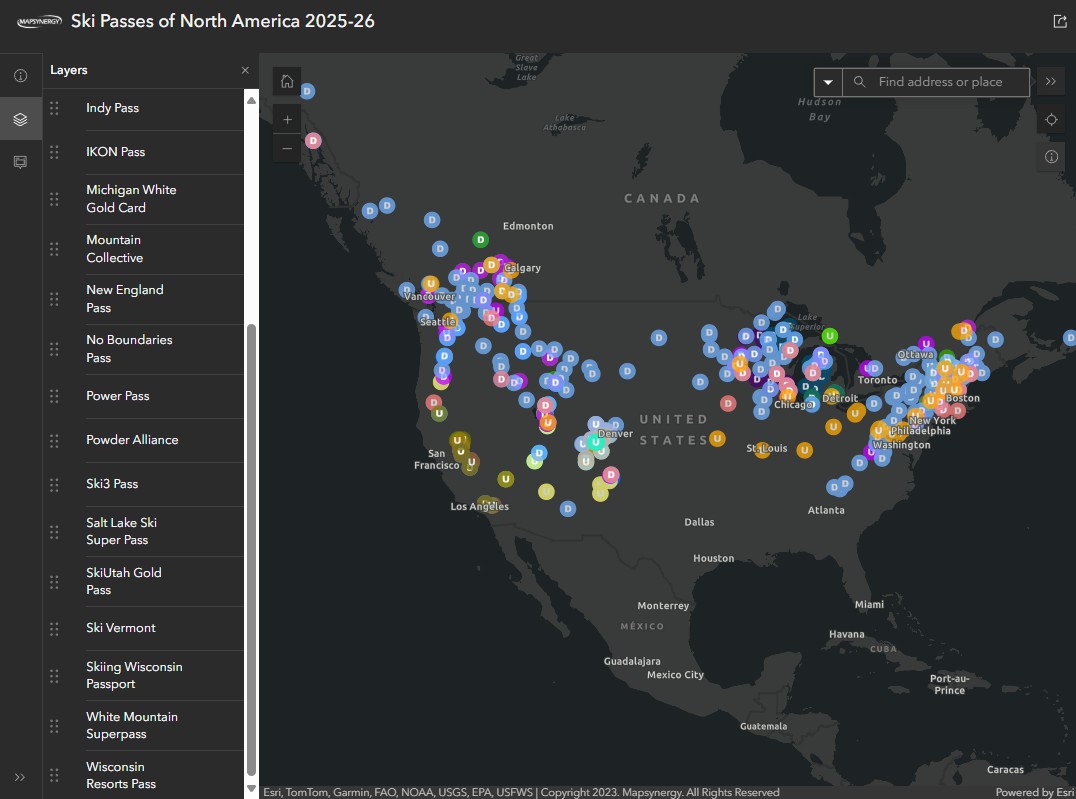Viewport: 1076px width, 799px height.
Task: Grab the Powder Alliance drag handle
Action: (54, 441)
